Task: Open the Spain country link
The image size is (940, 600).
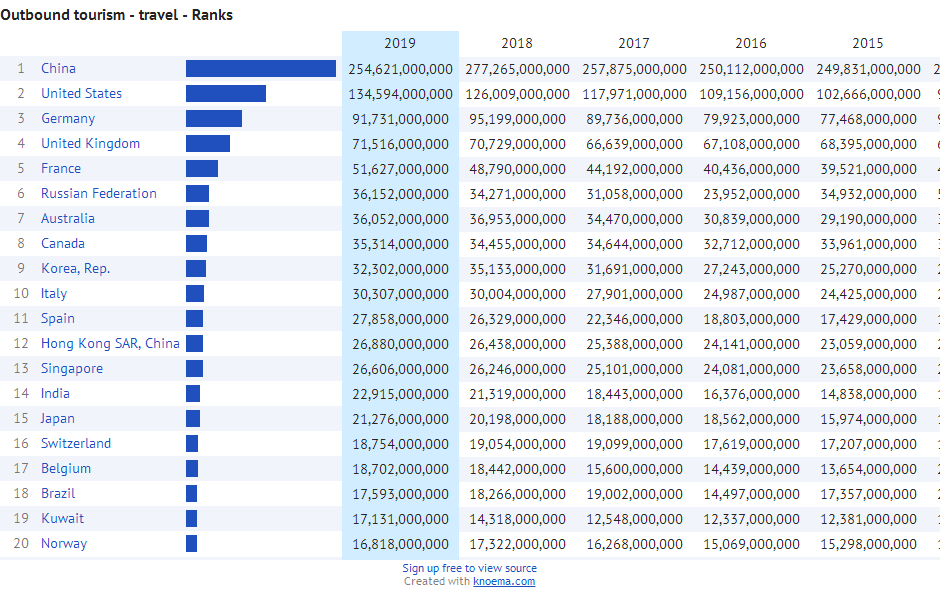Action: [x=58, y=318]
